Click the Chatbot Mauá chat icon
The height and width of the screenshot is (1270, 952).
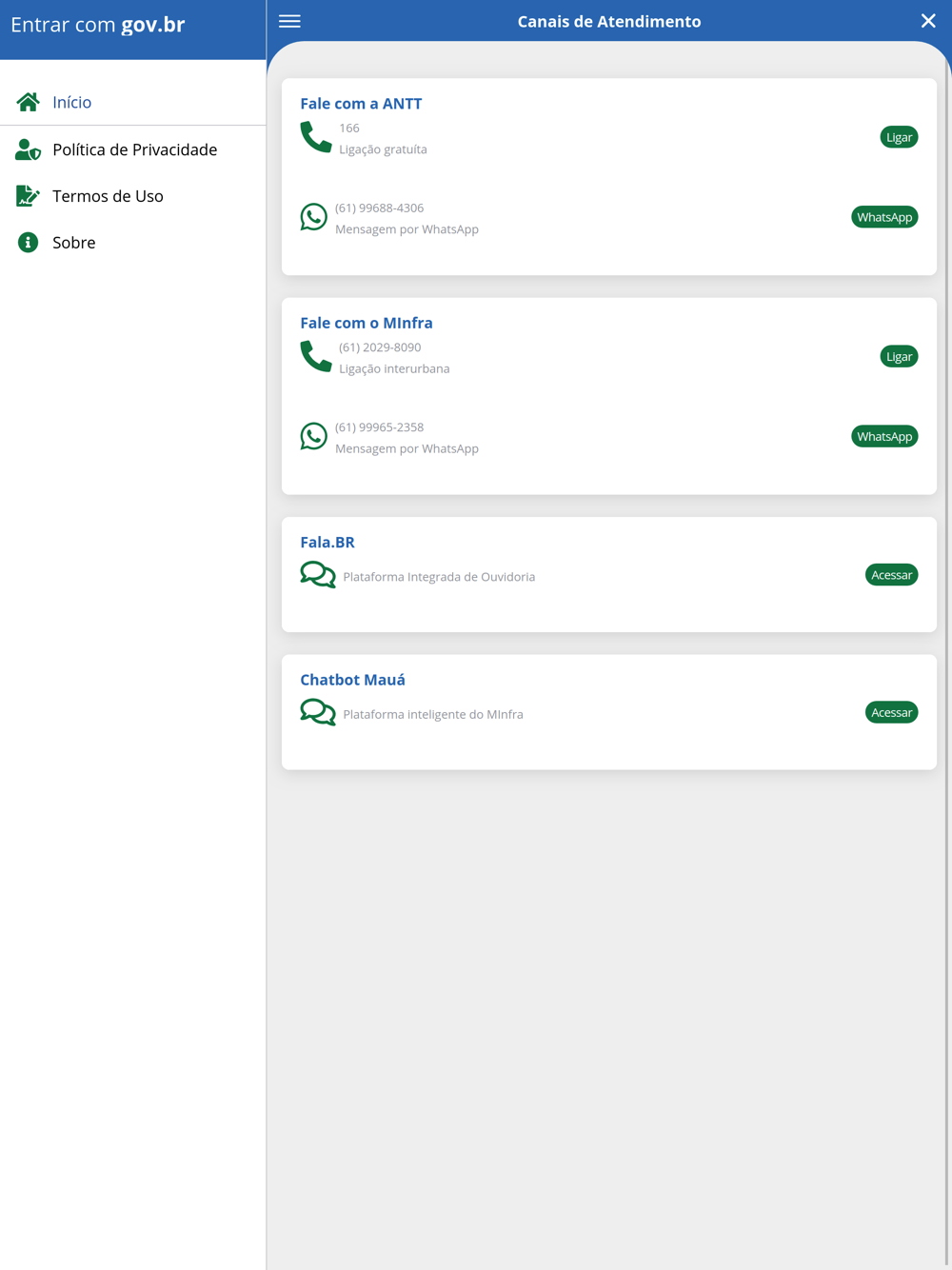[x=318, y=712]
